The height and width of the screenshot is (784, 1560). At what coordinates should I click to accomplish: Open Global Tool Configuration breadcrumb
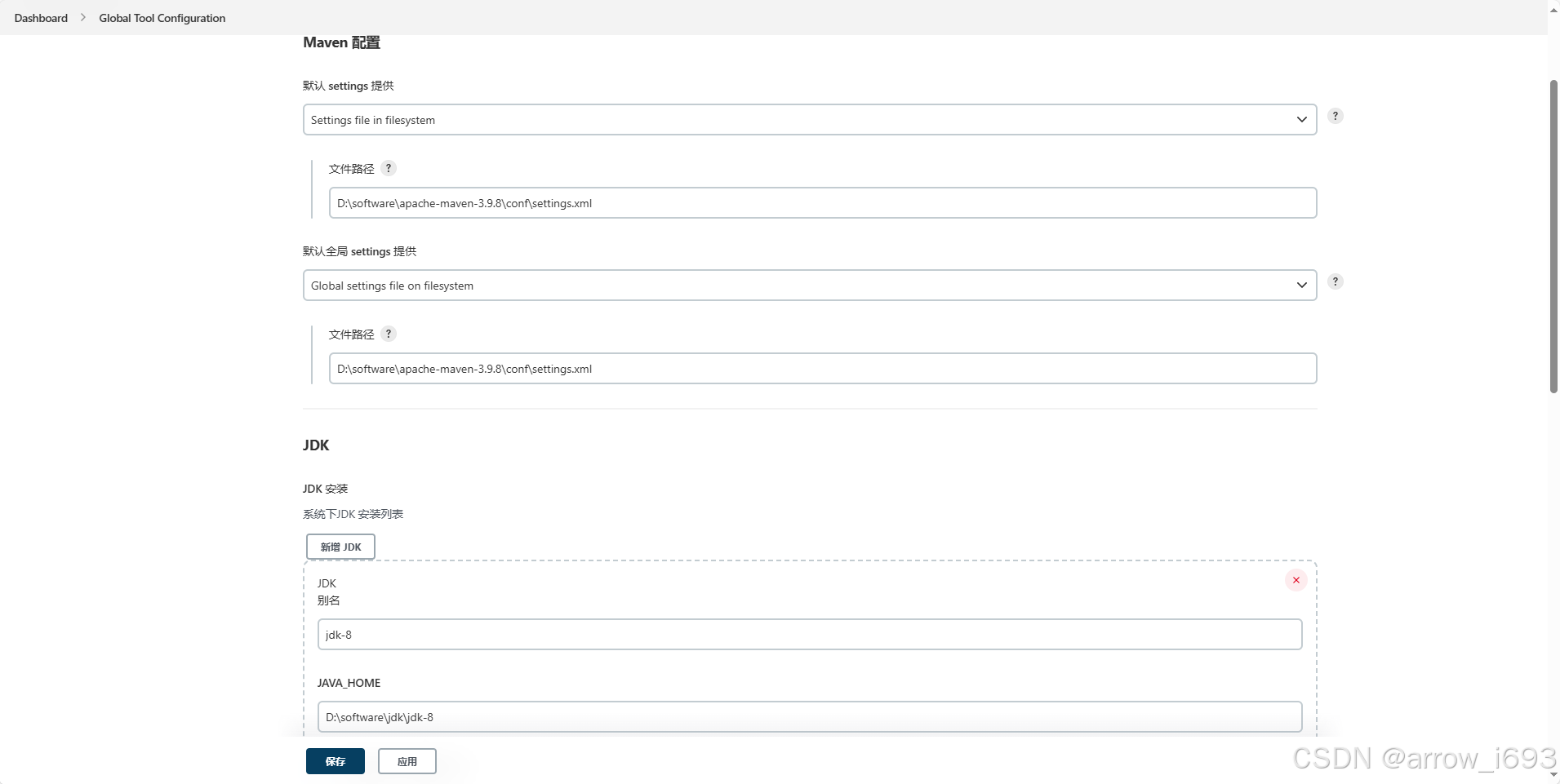(x=162, y=18)
